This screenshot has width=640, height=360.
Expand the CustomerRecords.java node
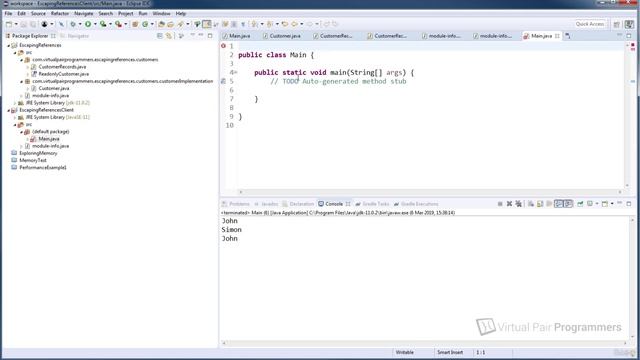point(28,67)
